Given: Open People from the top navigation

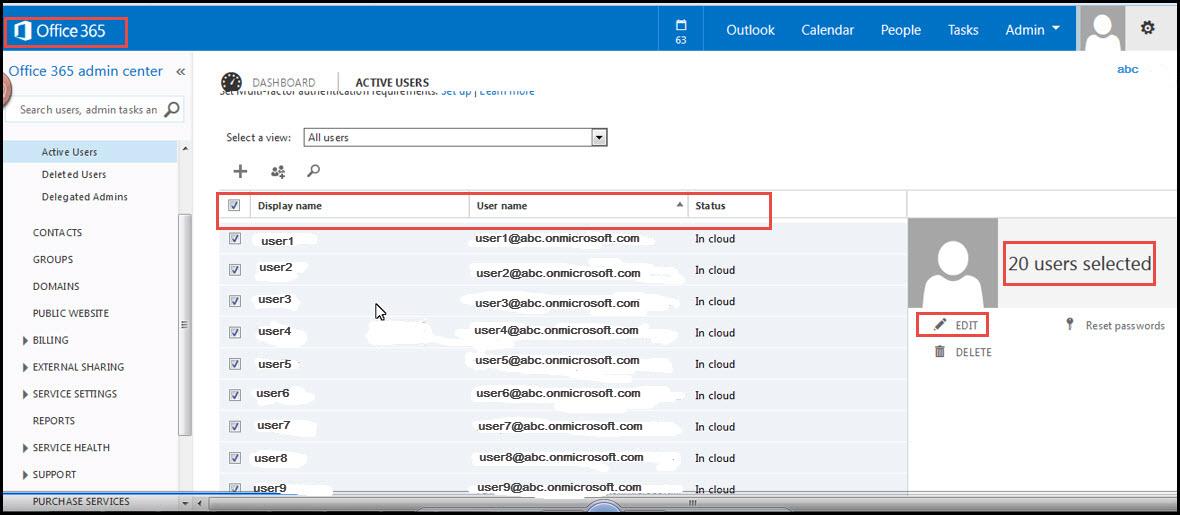Looking at the screenshot, I should coord(901,30).
